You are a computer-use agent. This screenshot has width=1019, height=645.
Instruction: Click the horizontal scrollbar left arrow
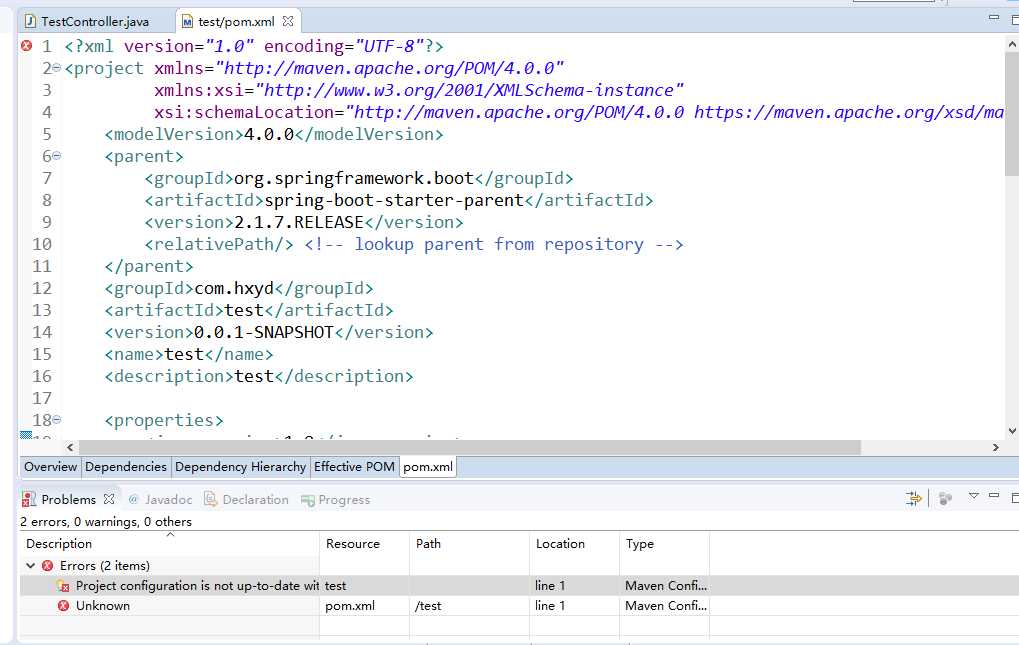point(70,448)
